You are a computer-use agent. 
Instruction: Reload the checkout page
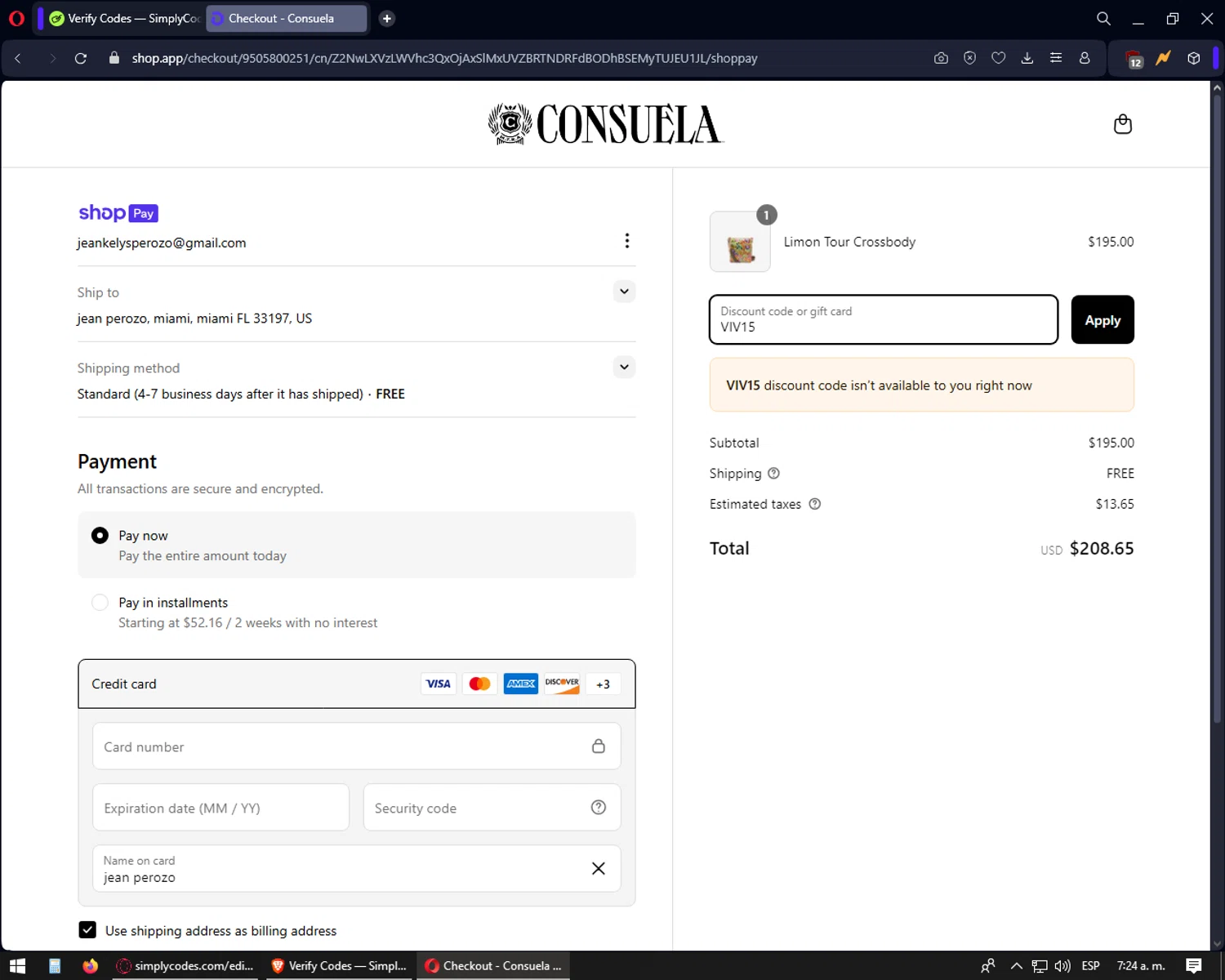tap(81, 58)
